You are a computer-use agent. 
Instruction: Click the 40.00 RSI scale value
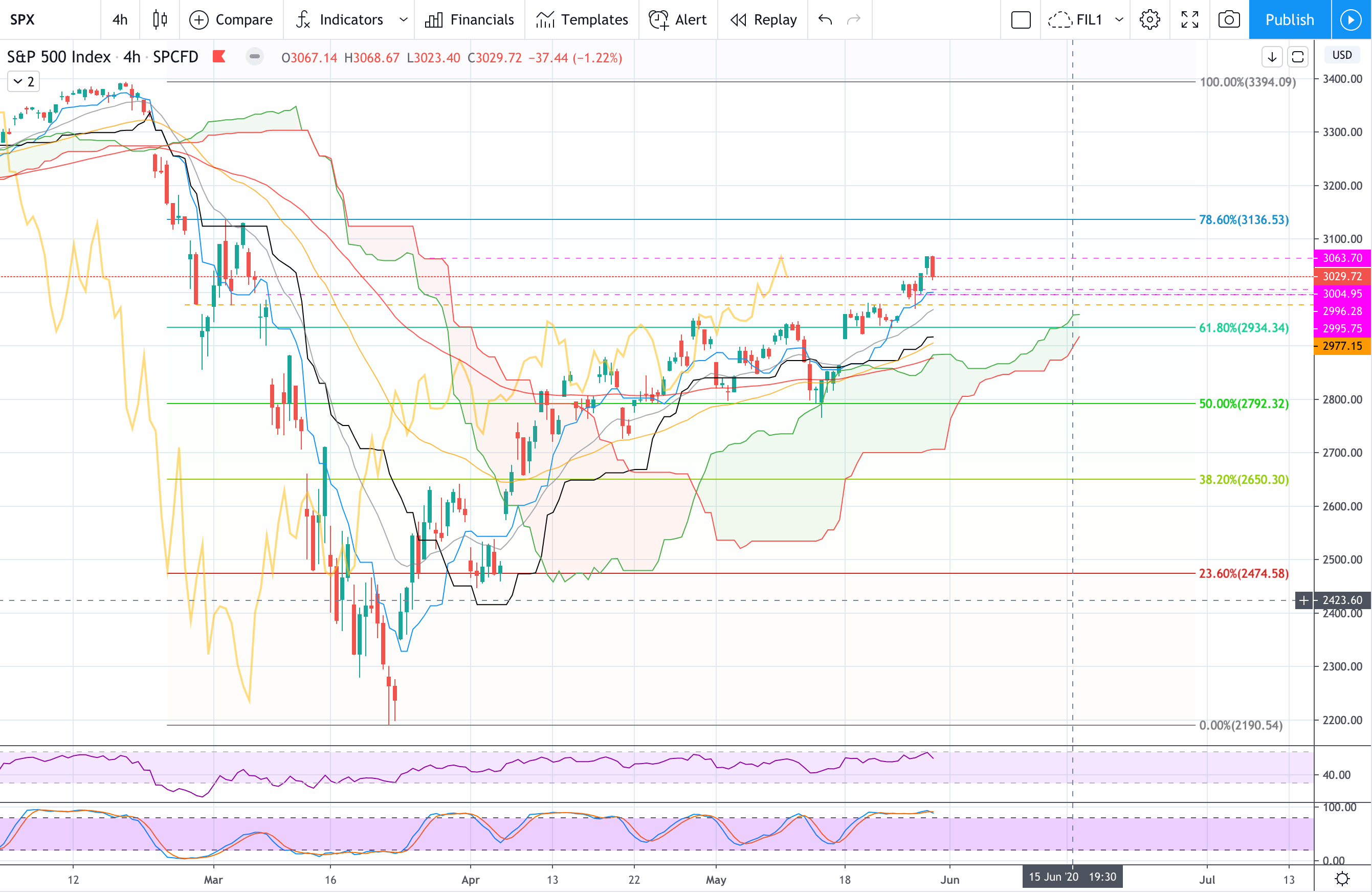point(1336,774)
